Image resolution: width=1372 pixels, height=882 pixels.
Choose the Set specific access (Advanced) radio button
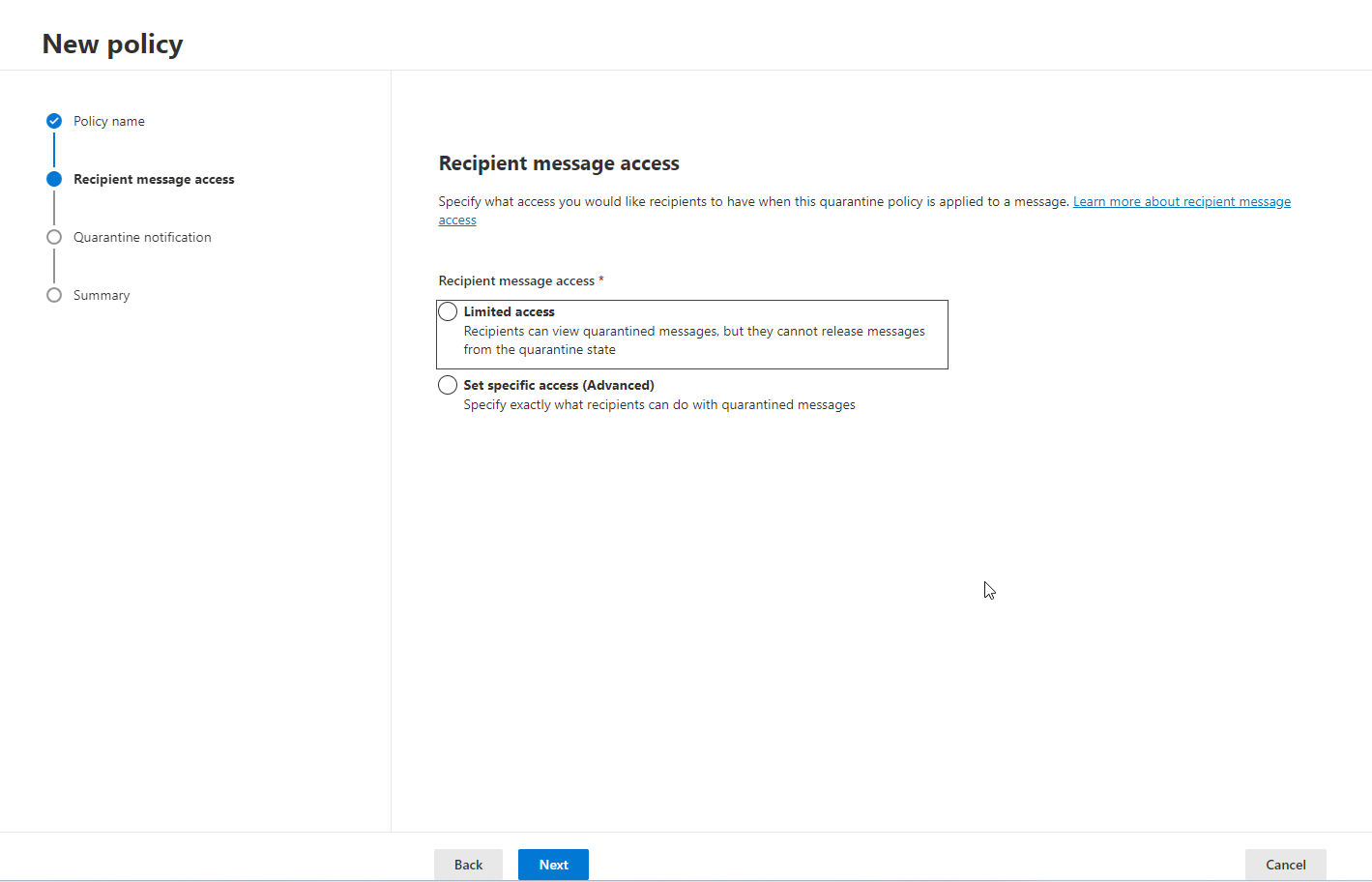click(x=448, y=385)
